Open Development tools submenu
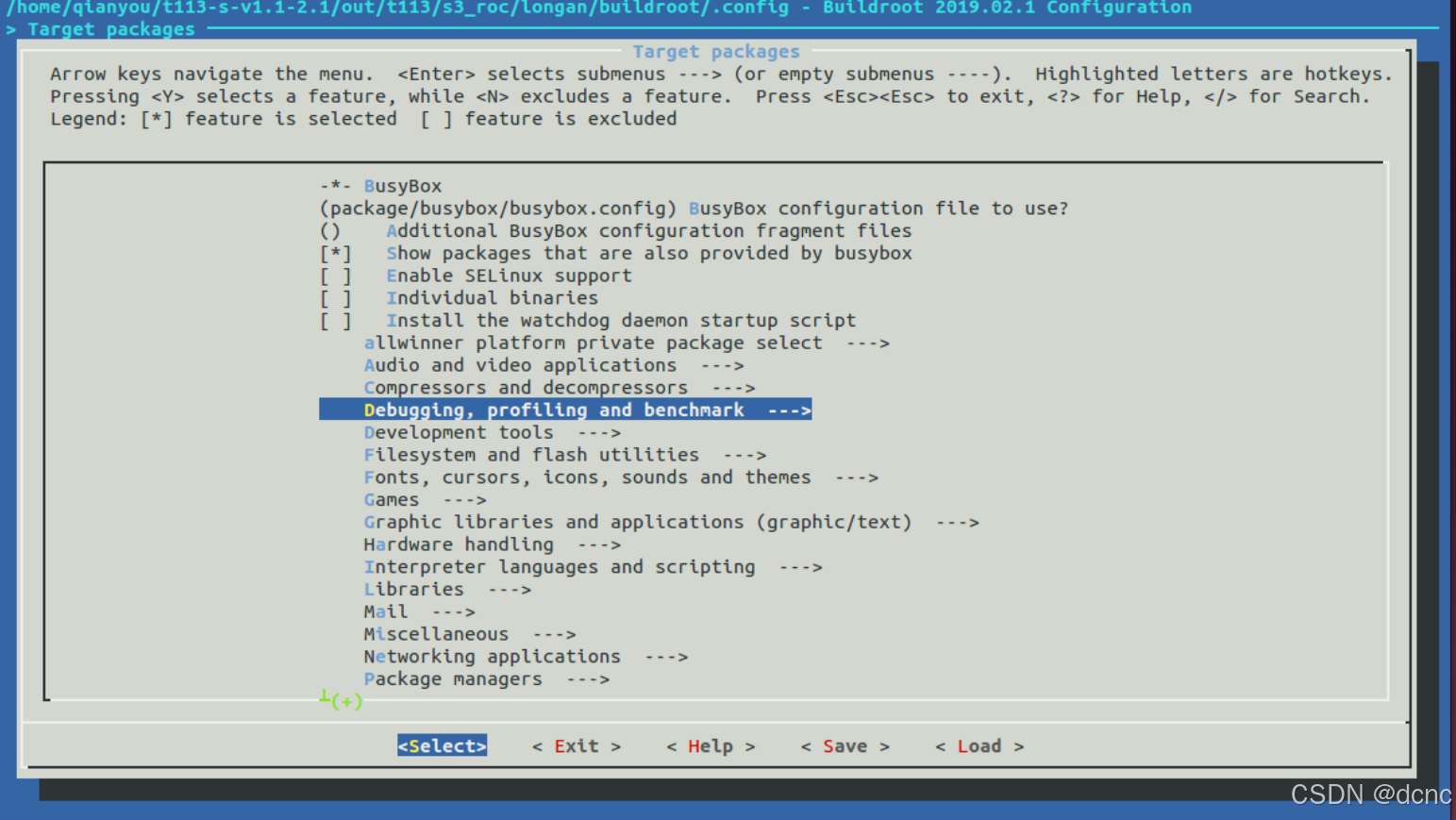1456x820 pixels. click(492, 432)
